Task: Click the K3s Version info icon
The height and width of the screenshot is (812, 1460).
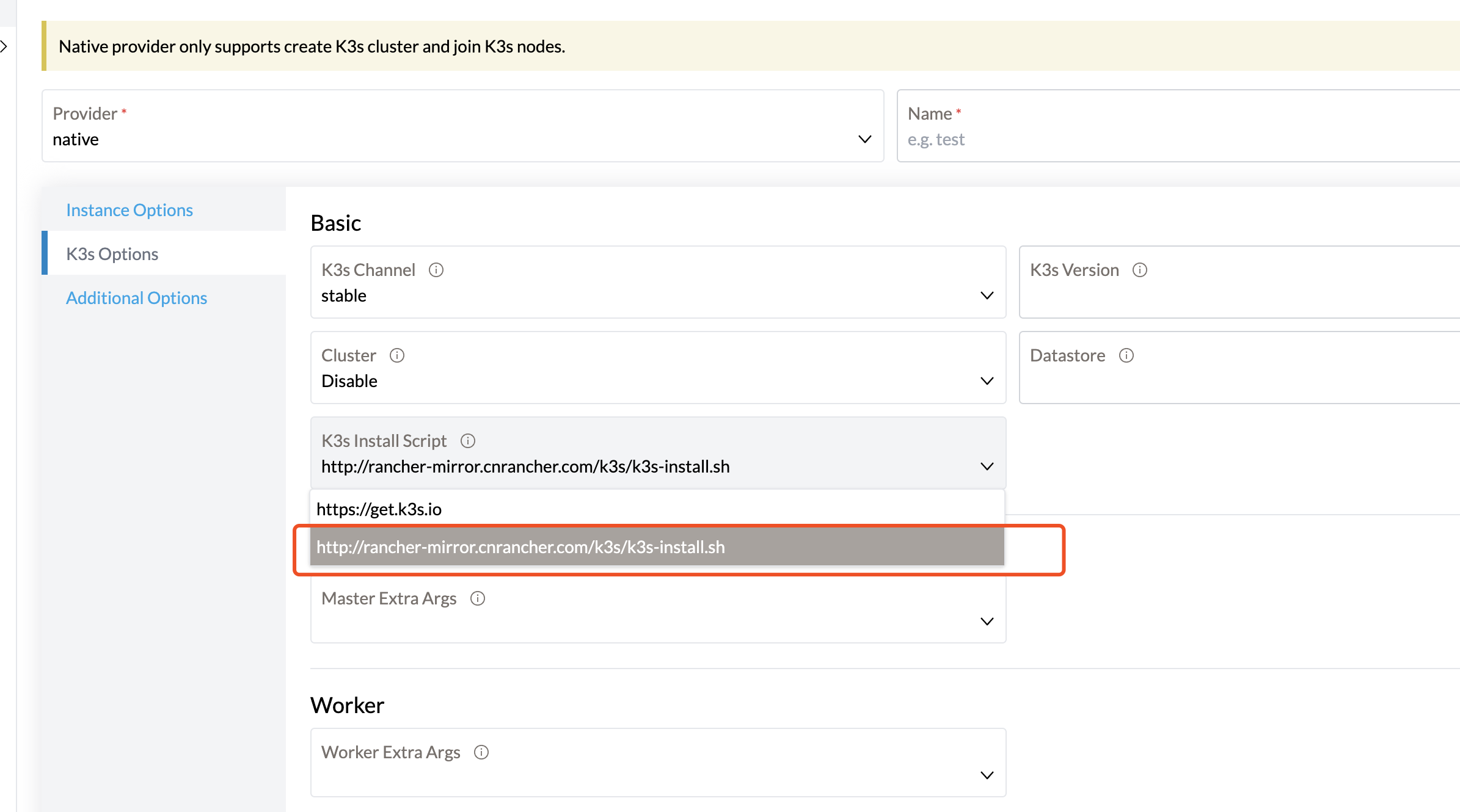Action: coord(1140,269)
